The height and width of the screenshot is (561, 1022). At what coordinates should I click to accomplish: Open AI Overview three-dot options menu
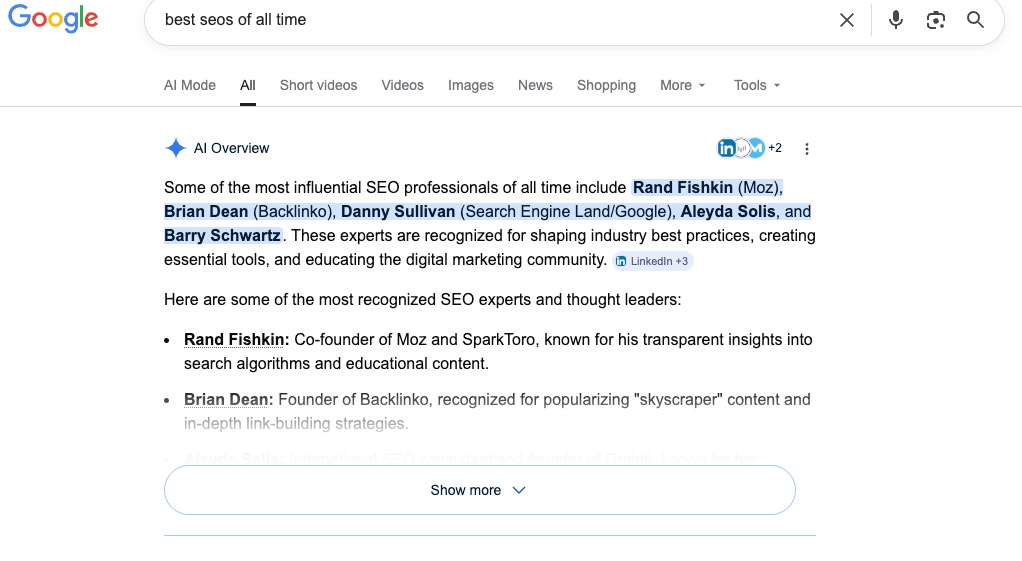click(x=807, y=149)
